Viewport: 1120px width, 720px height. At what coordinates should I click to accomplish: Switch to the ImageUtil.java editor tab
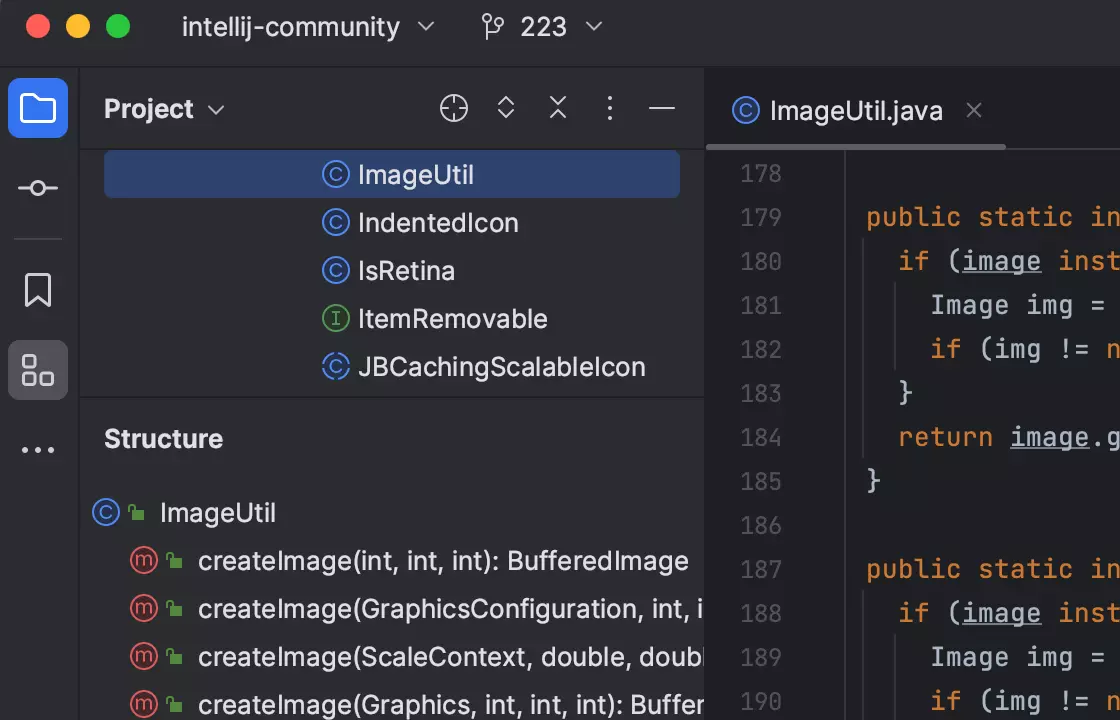(855, 111)
